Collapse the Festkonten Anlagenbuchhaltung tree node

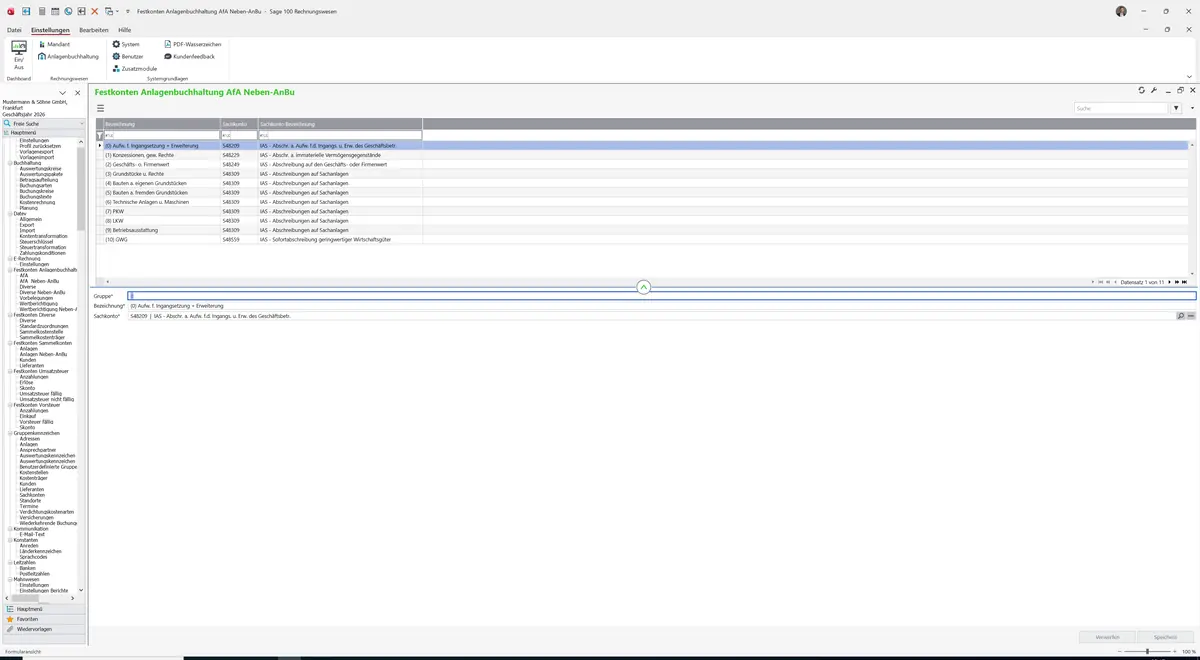coord(9,270)
